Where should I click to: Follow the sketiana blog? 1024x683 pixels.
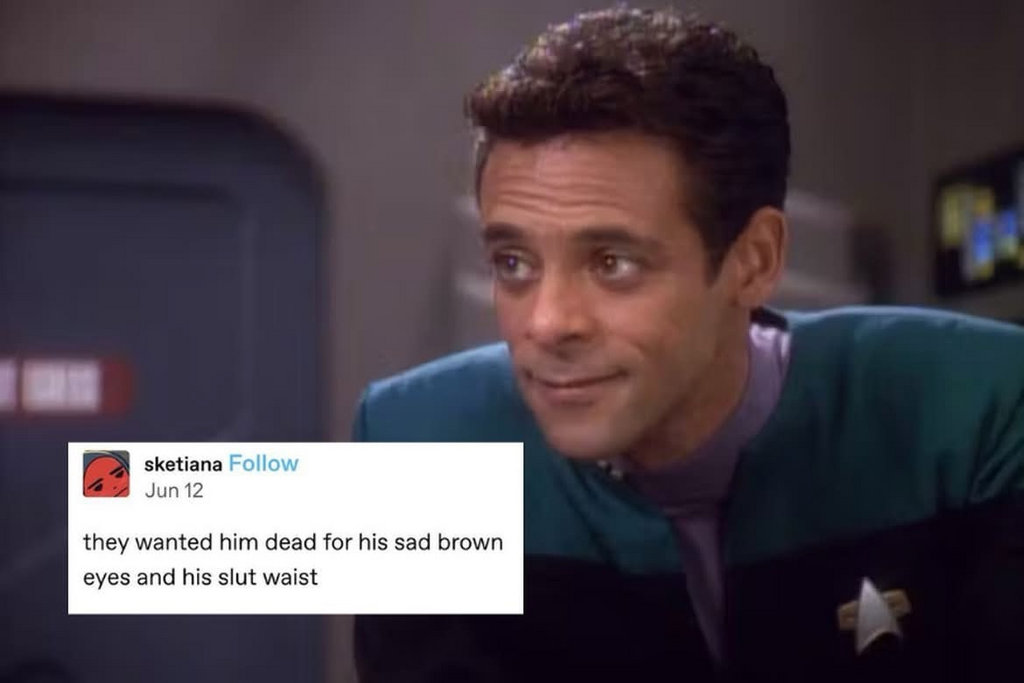click(264, 464)
